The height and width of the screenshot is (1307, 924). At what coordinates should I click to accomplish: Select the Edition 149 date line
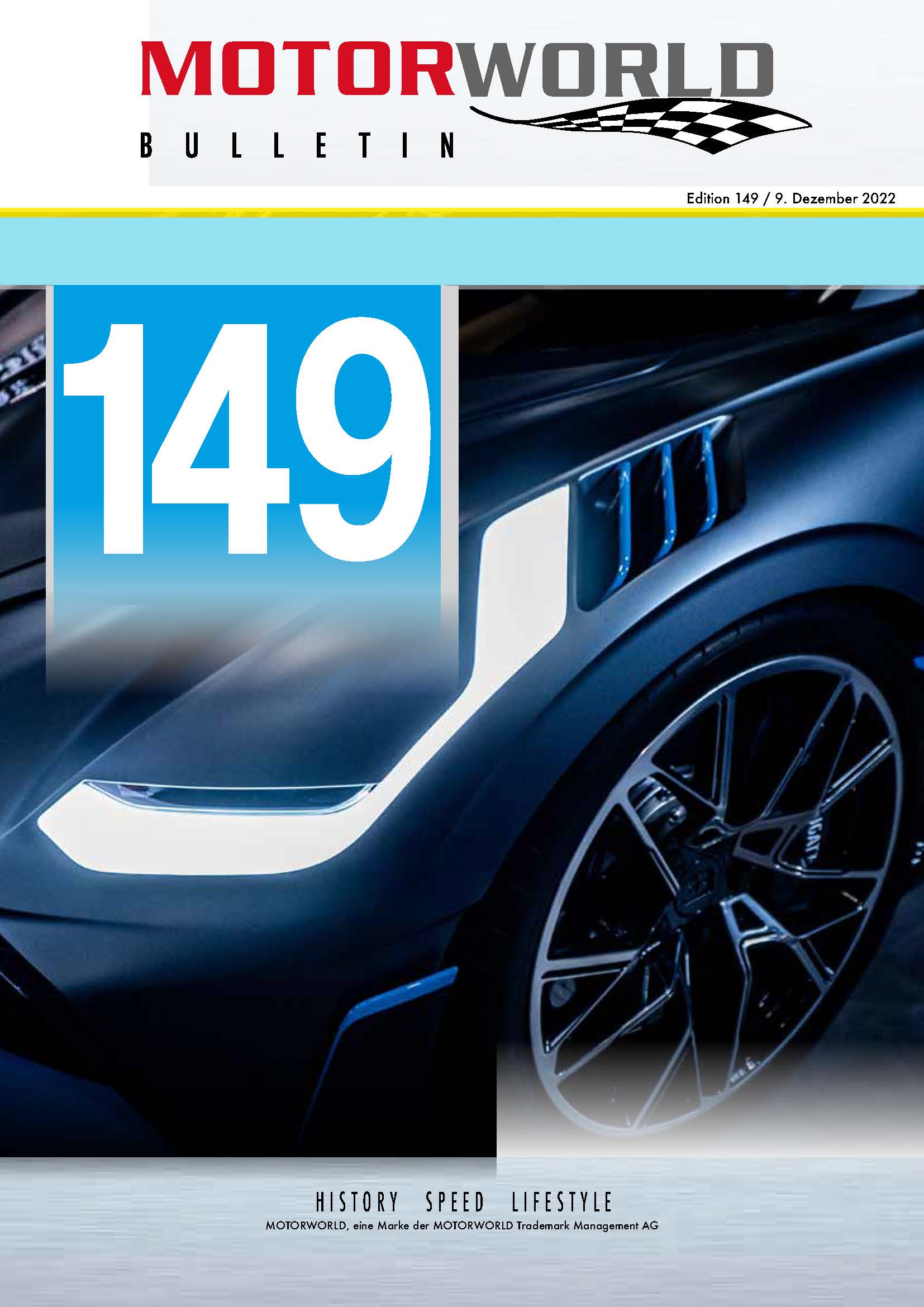coord(791,198)
